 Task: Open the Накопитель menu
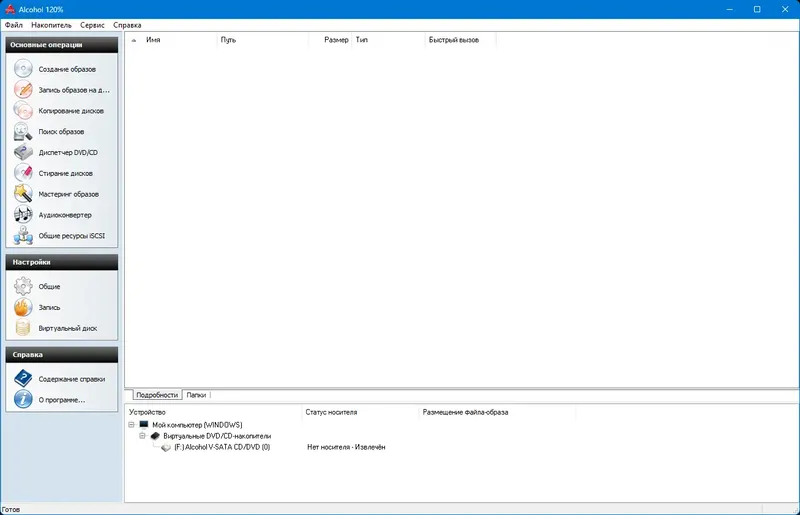[x=51, y=25]
